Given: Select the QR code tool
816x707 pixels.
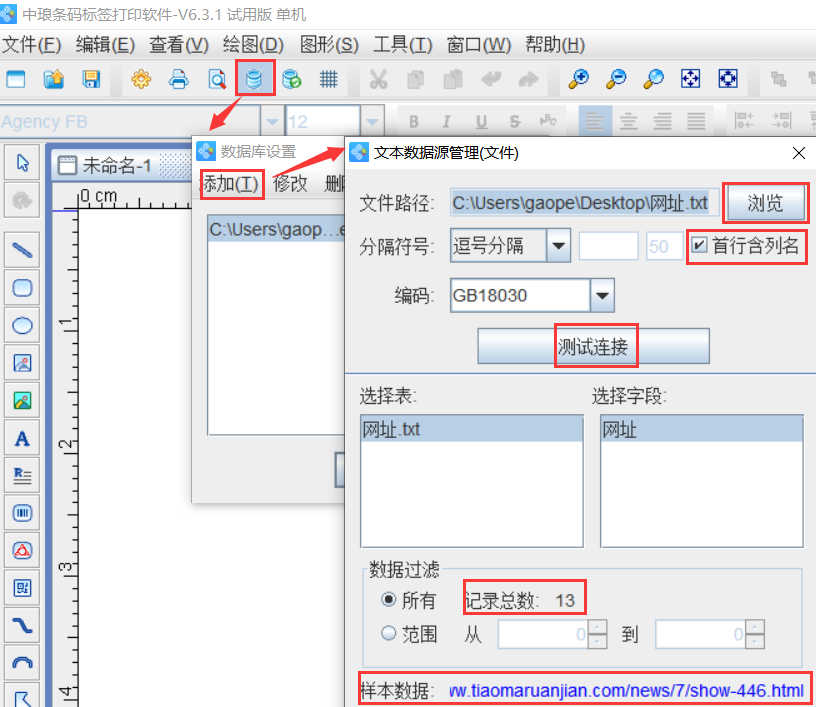Looking at the screenshot, I should (22, 588).
